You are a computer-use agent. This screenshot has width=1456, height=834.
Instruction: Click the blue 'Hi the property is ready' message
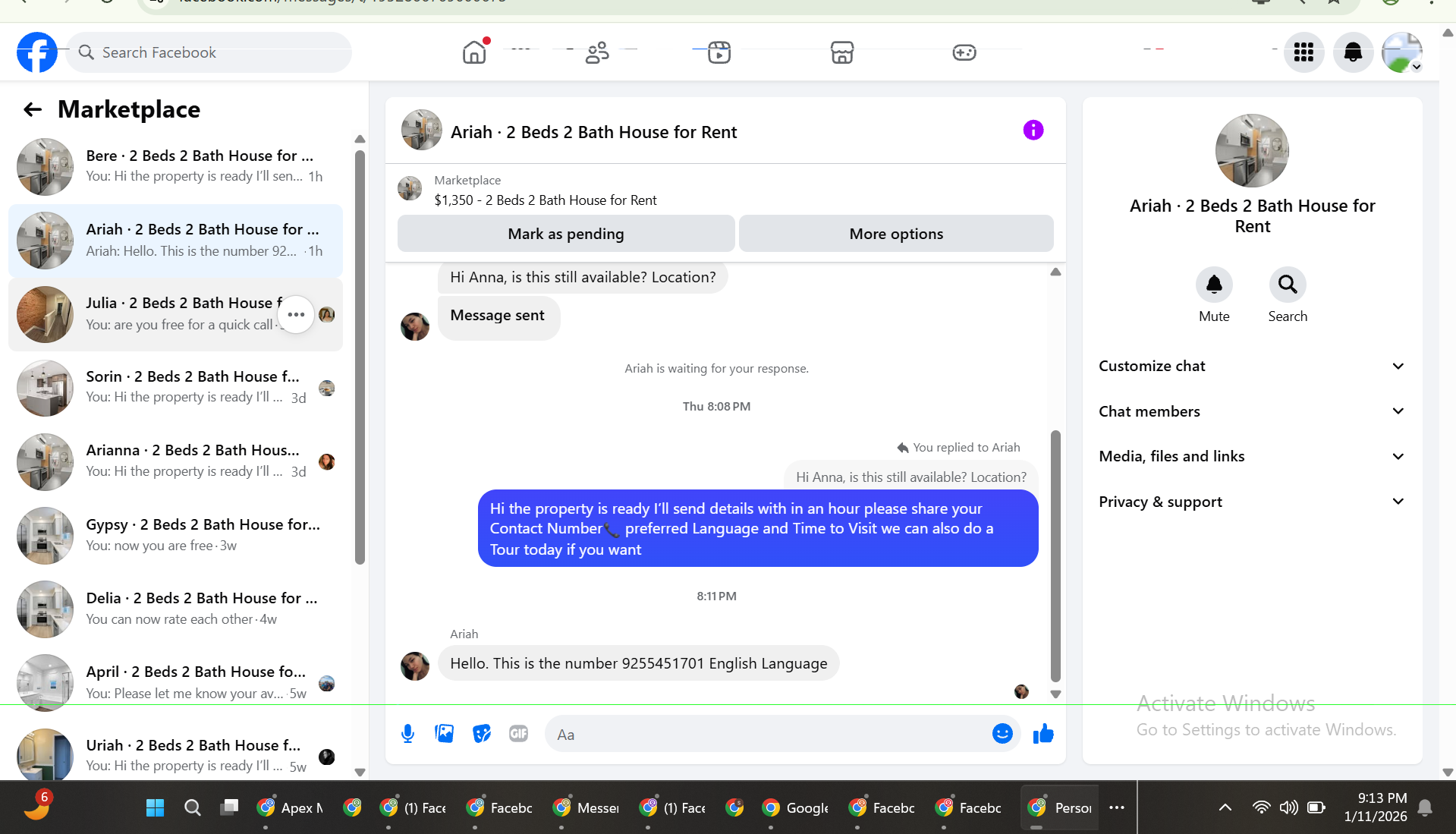(x=757, y=528)
